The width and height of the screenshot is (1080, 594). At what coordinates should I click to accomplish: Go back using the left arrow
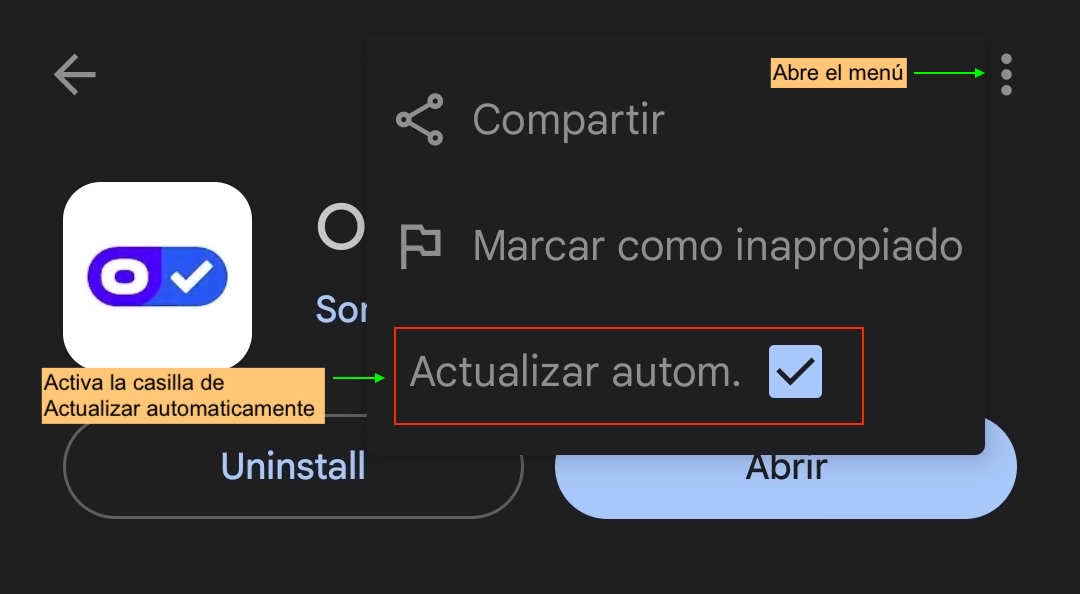[x=75, y=74]
